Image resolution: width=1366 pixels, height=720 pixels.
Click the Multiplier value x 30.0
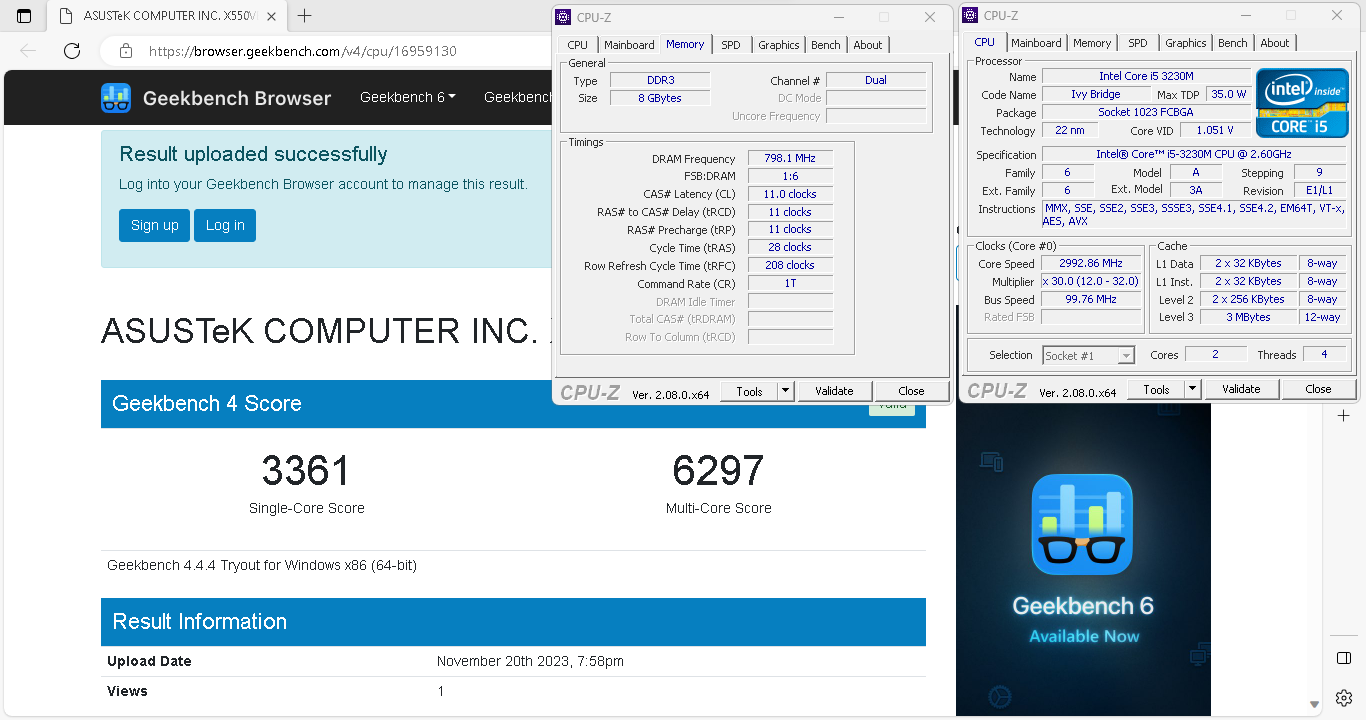pyautogui.click(x=1091, y=281)
